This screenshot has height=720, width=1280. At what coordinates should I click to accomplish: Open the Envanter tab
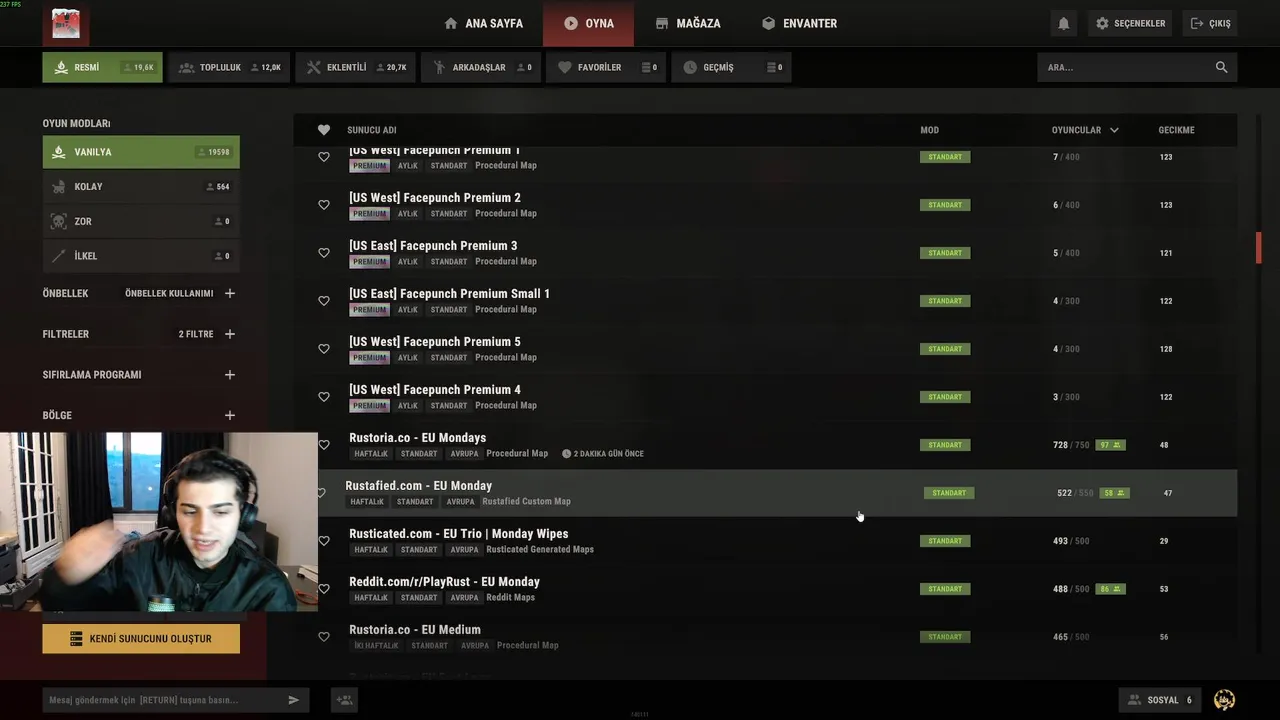[x=799, y=23]
